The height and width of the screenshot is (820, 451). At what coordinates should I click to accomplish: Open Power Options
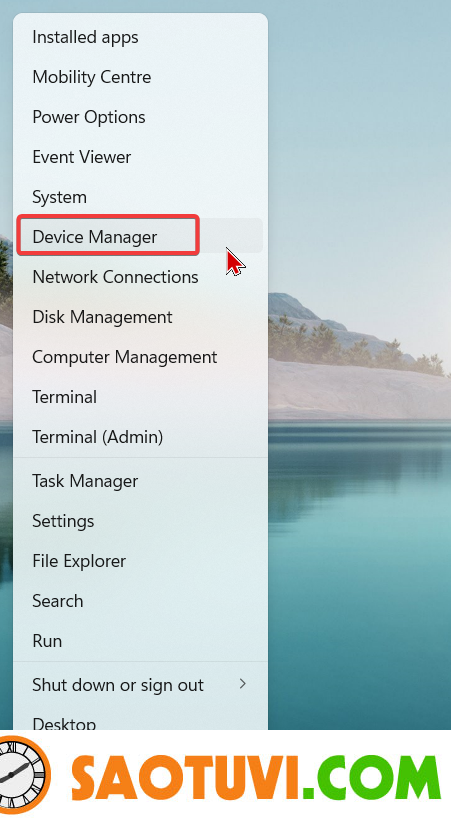click(140, 117)
